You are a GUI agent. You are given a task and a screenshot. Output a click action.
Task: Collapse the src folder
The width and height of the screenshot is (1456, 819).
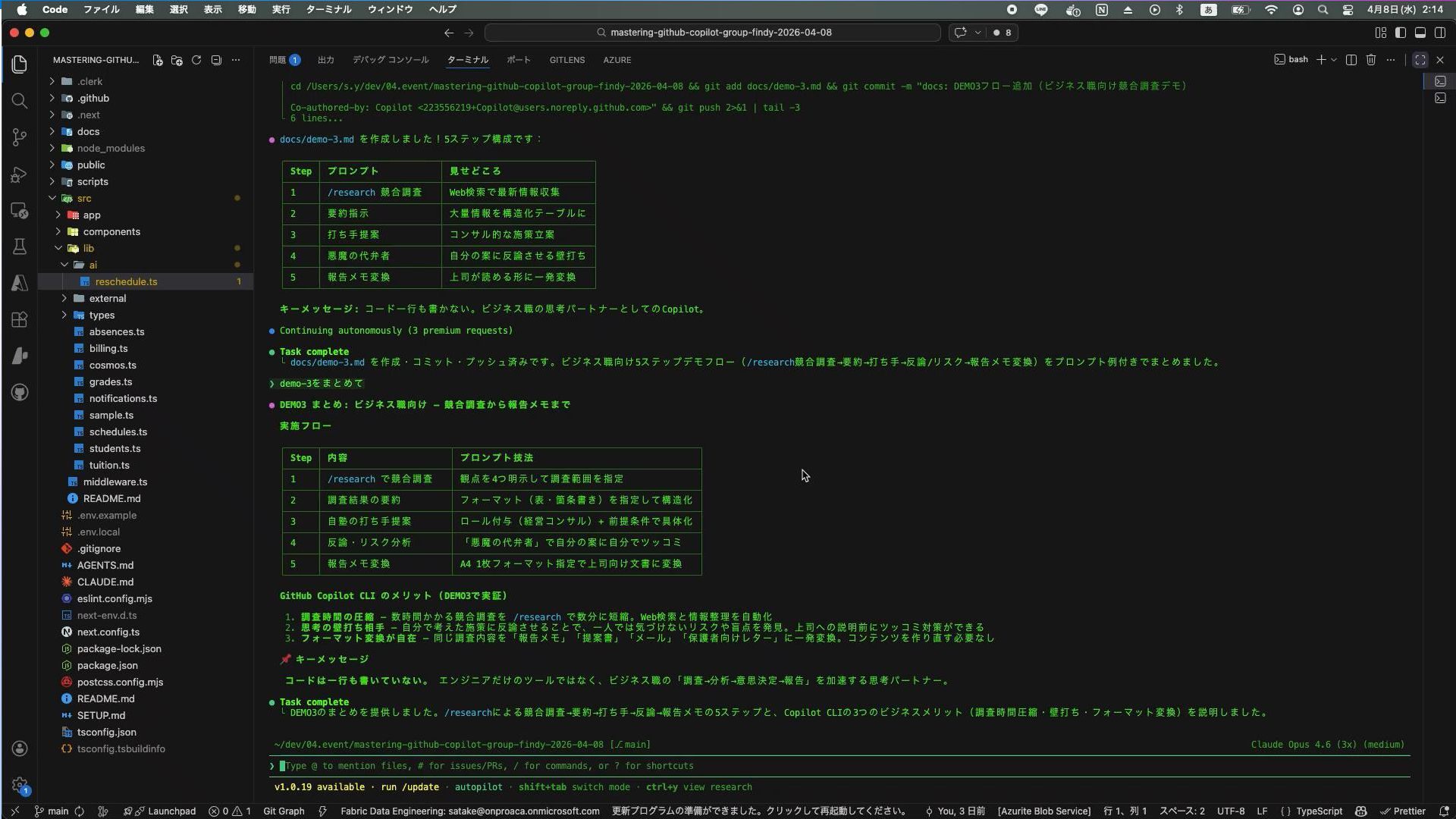(x=83, y=198)
